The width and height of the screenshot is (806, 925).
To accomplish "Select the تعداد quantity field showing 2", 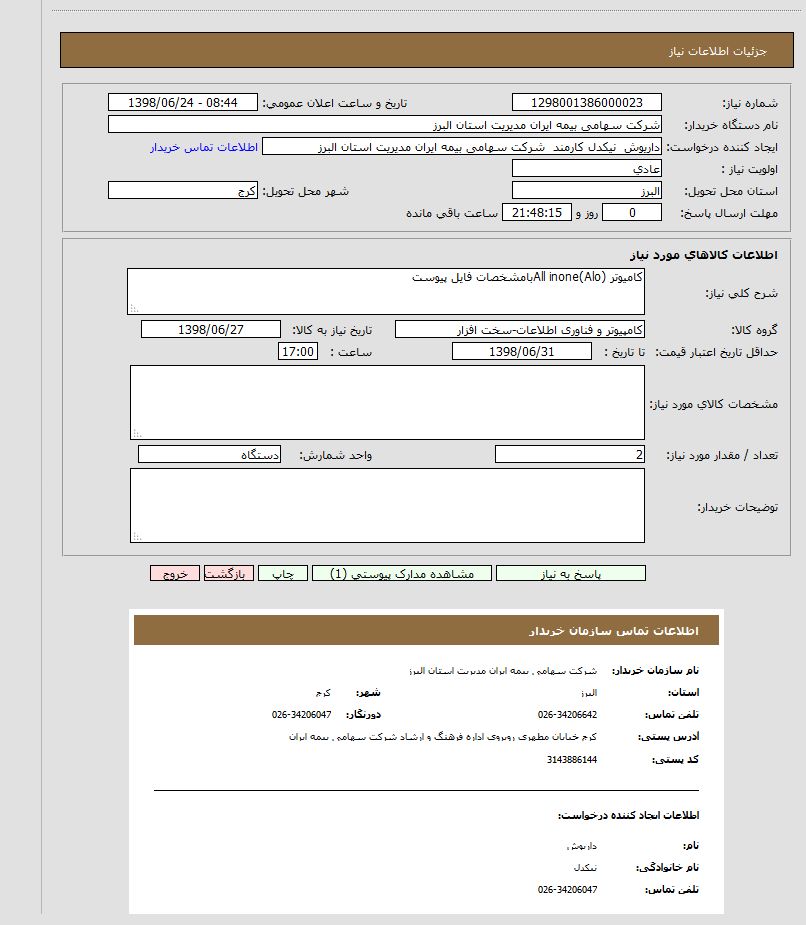I will point(570,455).
